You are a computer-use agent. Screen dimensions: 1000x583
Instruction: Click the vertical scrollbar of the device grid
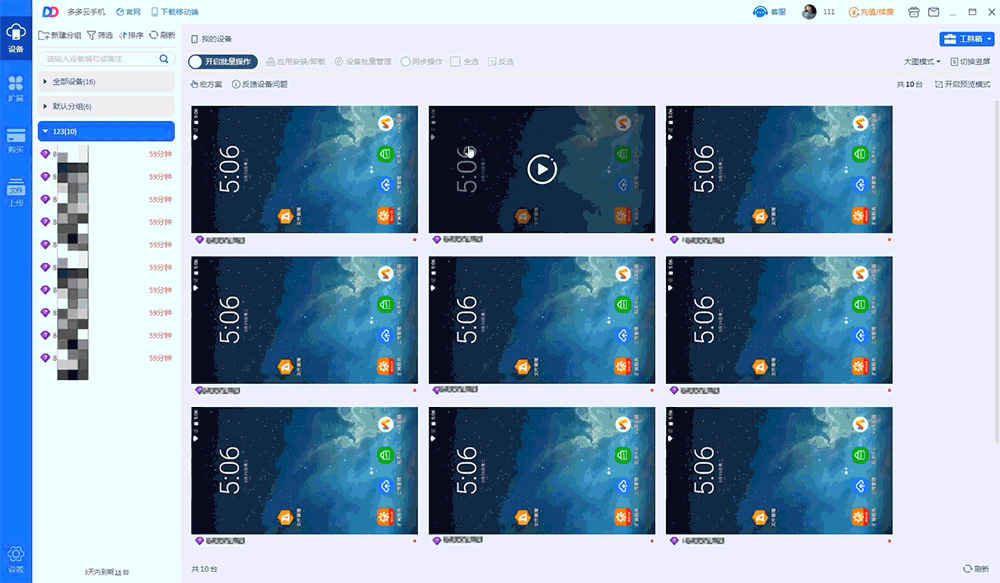point(997,271)
